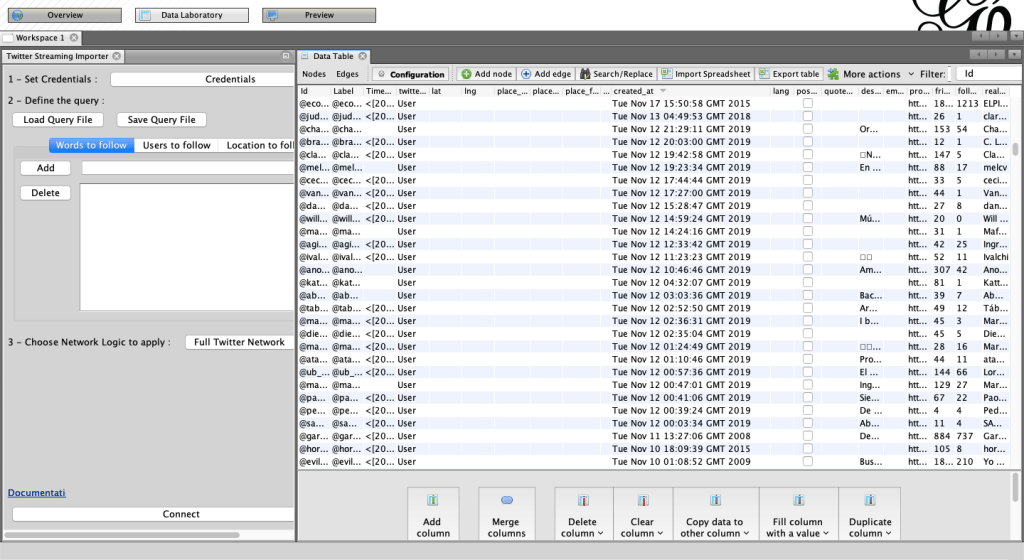Select the Edges table tab
This screenshot has width=1024, height=560.
click(x=347, y=74)
